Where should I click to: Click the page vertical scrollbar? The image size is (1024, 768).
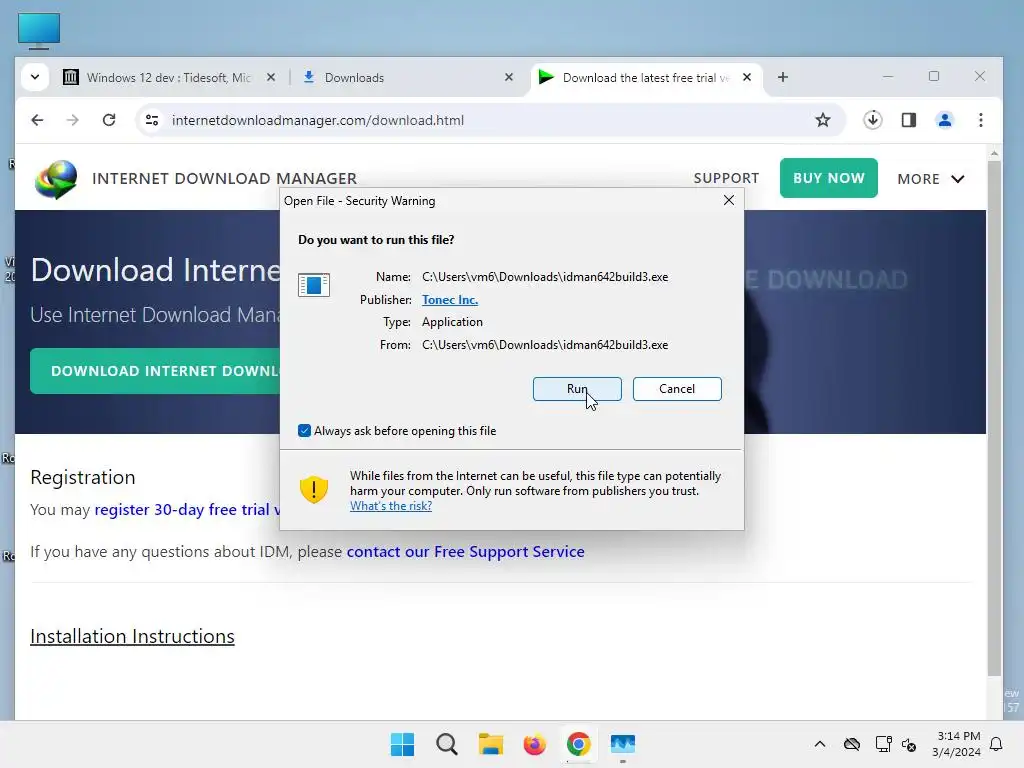coord(993,418)
